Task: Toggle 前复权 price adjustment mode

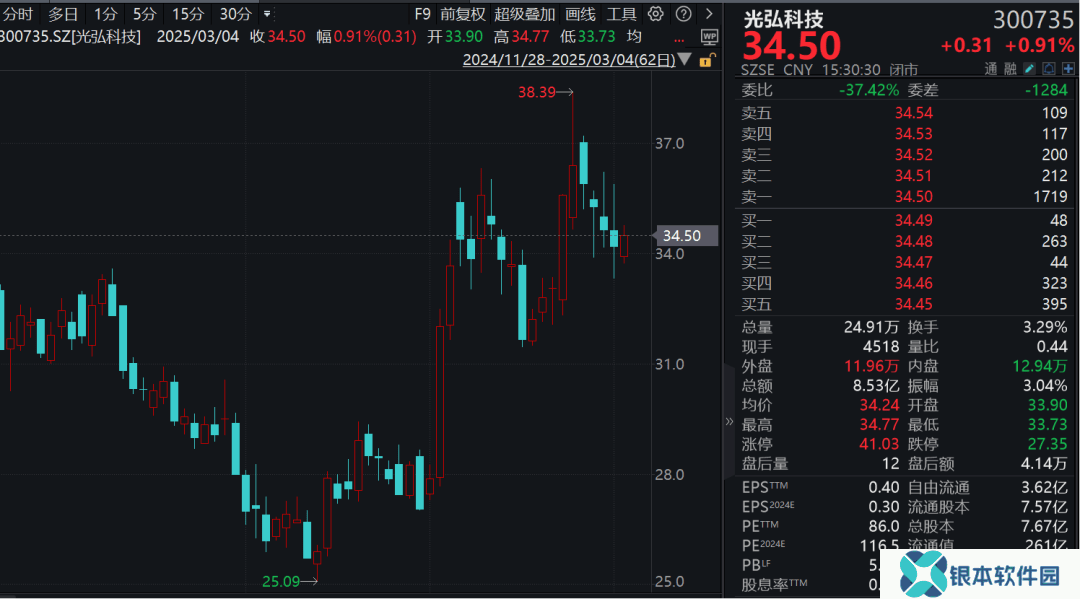Action: [462, 14]
